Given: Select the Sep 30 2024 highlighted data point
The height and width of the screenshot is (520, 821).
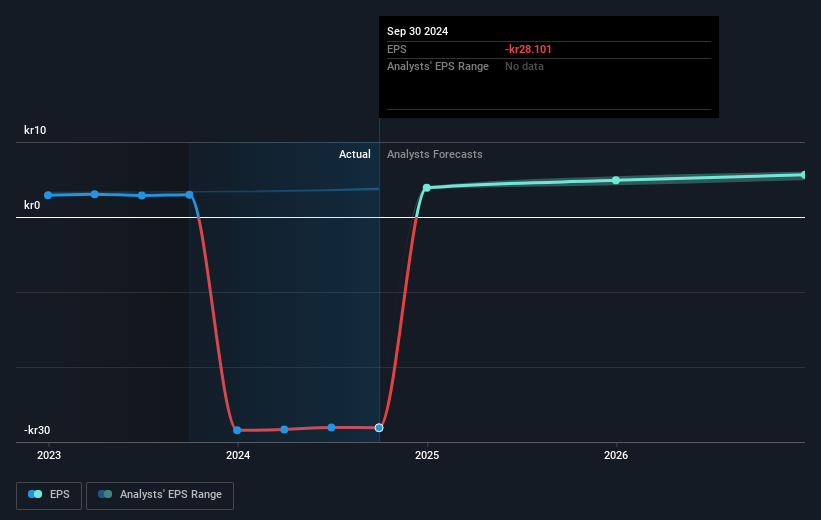Looking at the screenshot, I should (379, 428).
